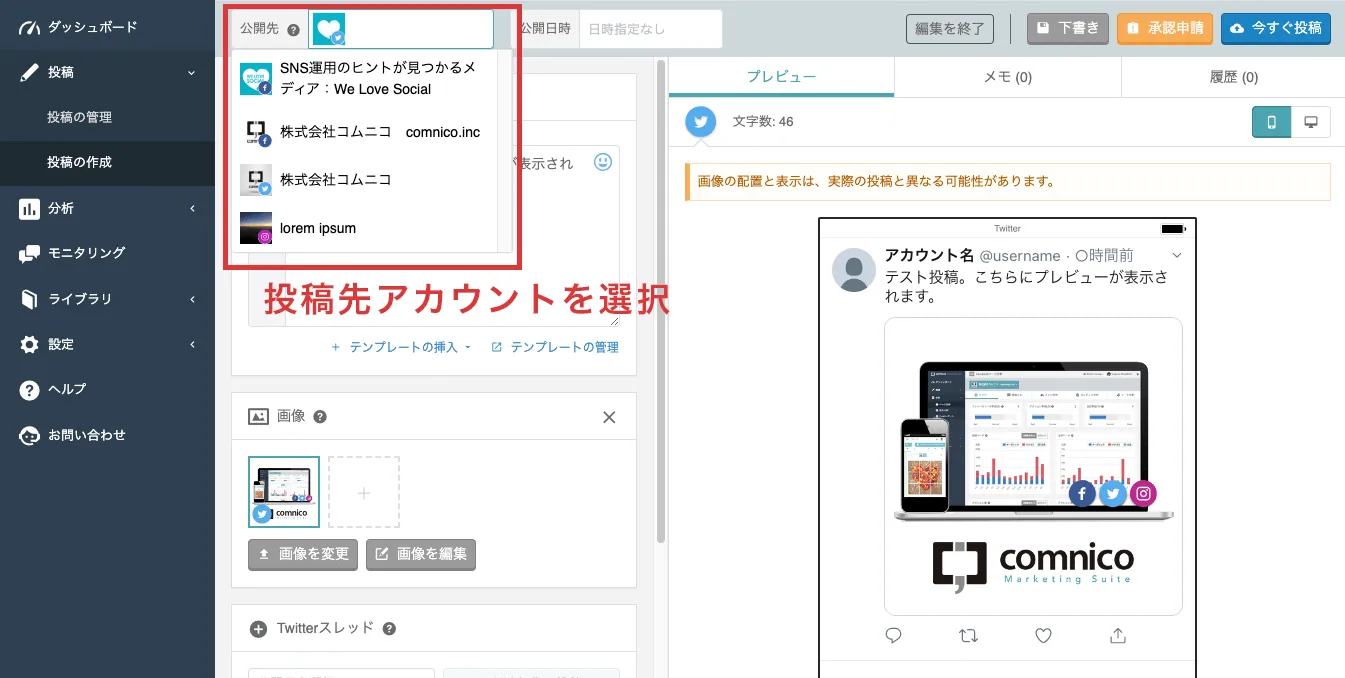
Task: Click the Twitter bird icon above preview
Action: pos(701,122)
